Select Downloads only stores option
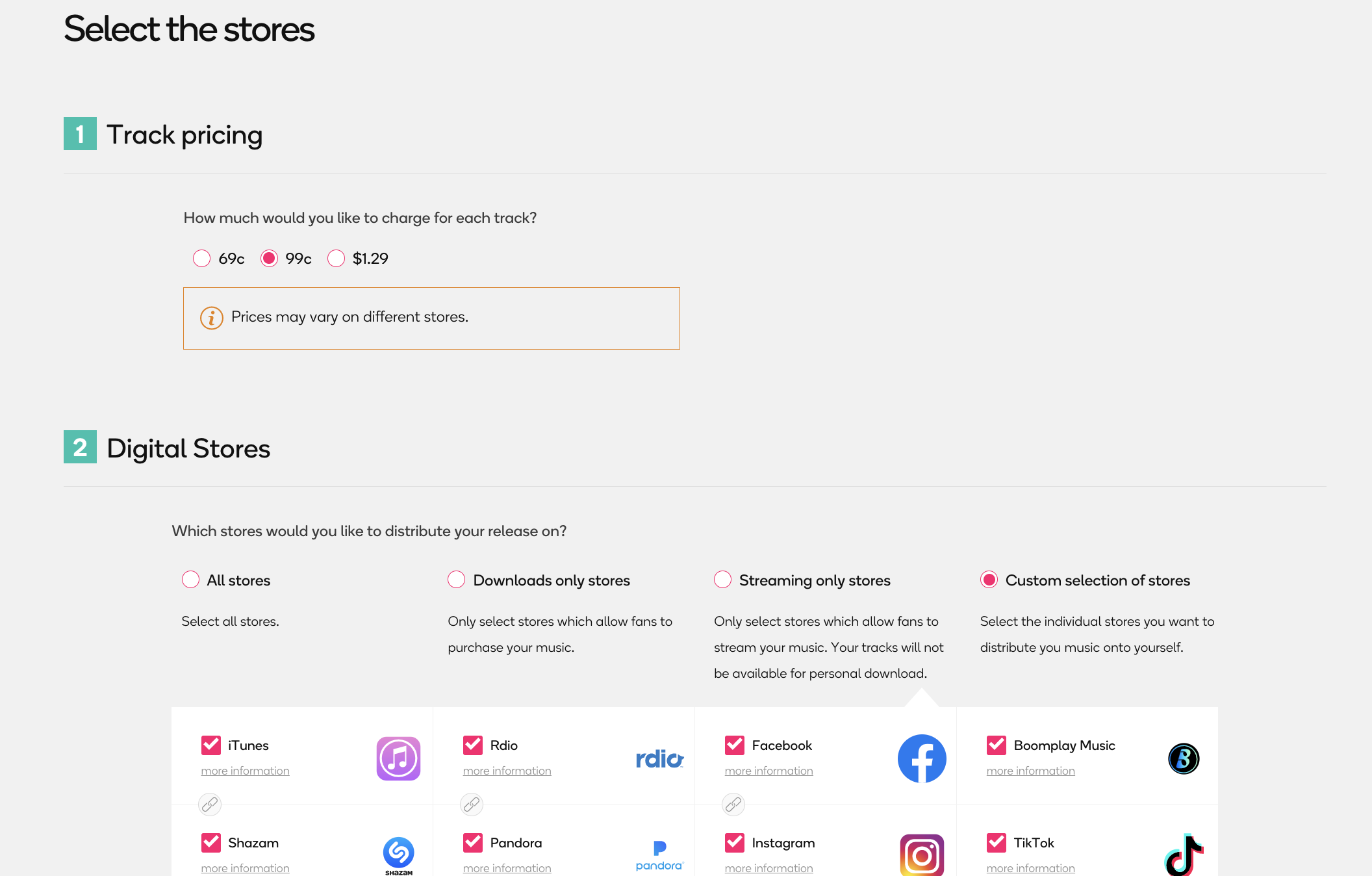The image size is (1372, 876). (456, 580)
